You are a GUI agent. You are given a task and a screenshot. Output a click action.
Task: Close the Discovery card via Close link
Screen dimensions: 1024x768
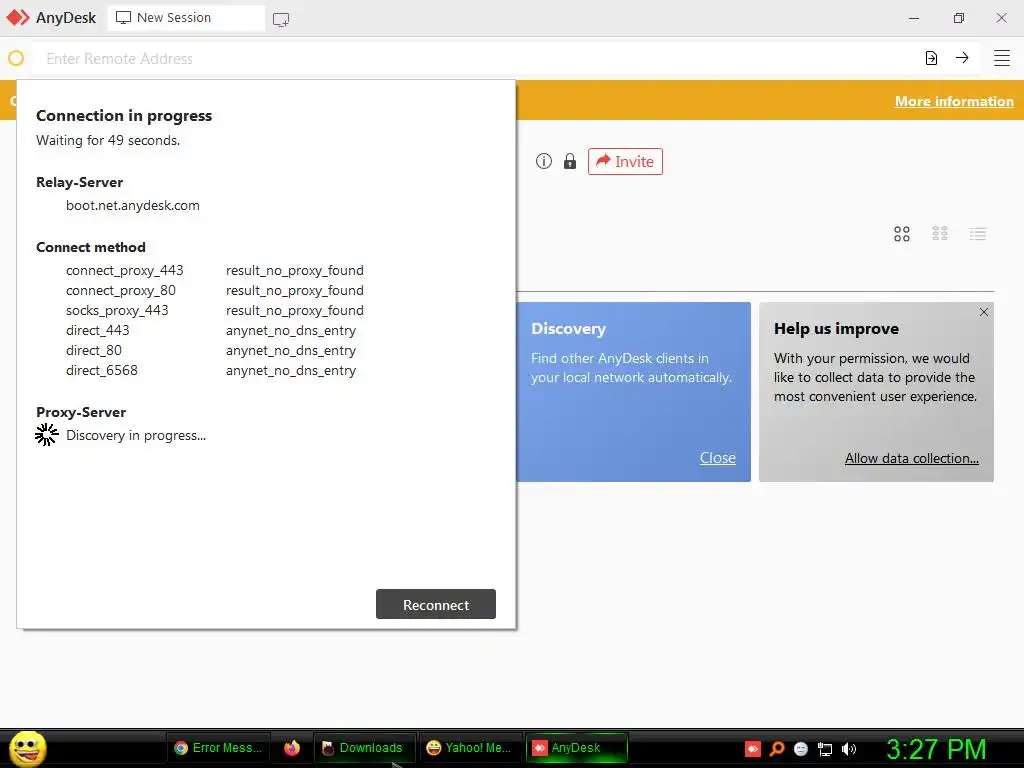click(x=718, y=458)
